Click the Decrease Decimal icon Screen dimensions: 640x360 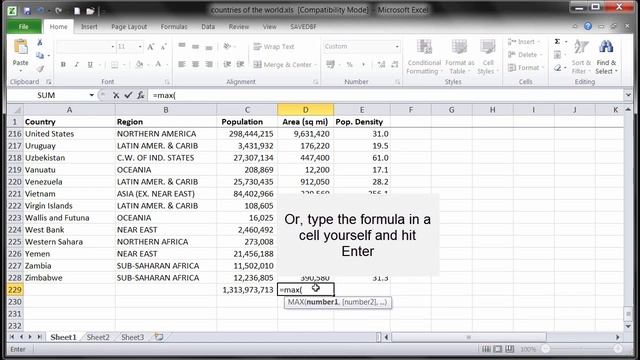[x=395, y=64]
